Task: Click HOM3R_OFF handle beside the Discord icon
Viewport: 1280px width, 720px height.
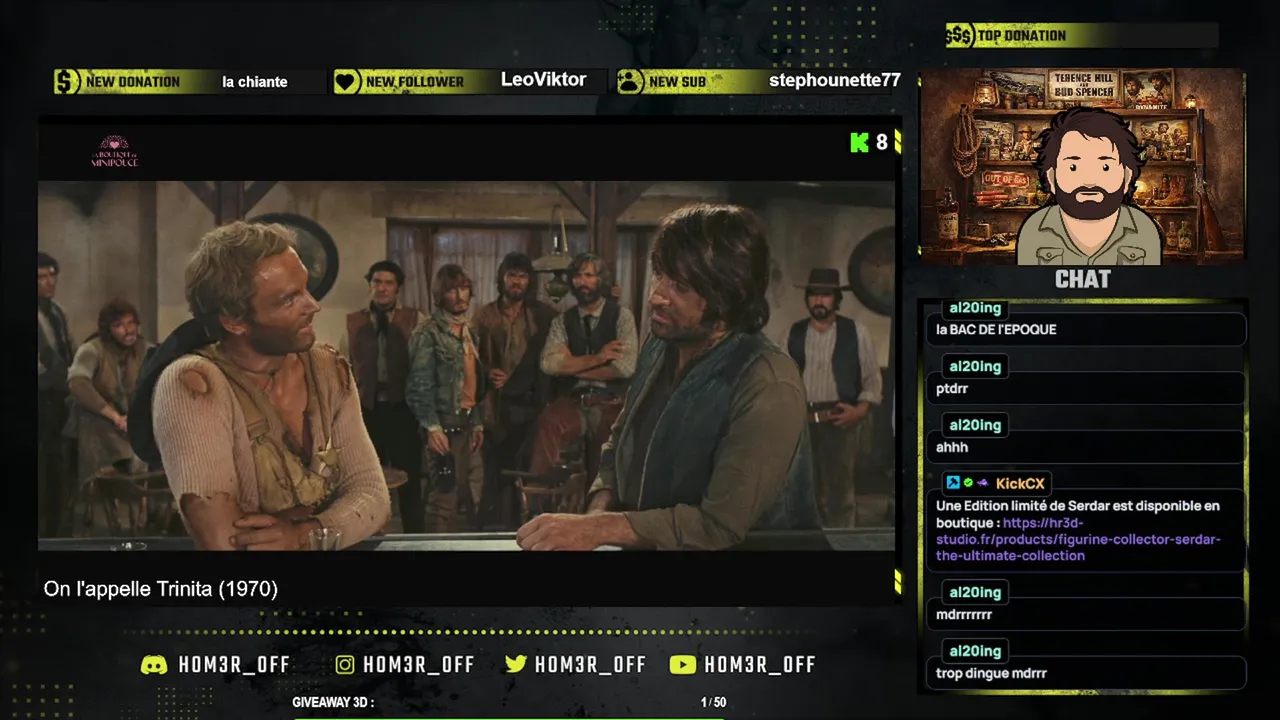Action: pos(234,665)
